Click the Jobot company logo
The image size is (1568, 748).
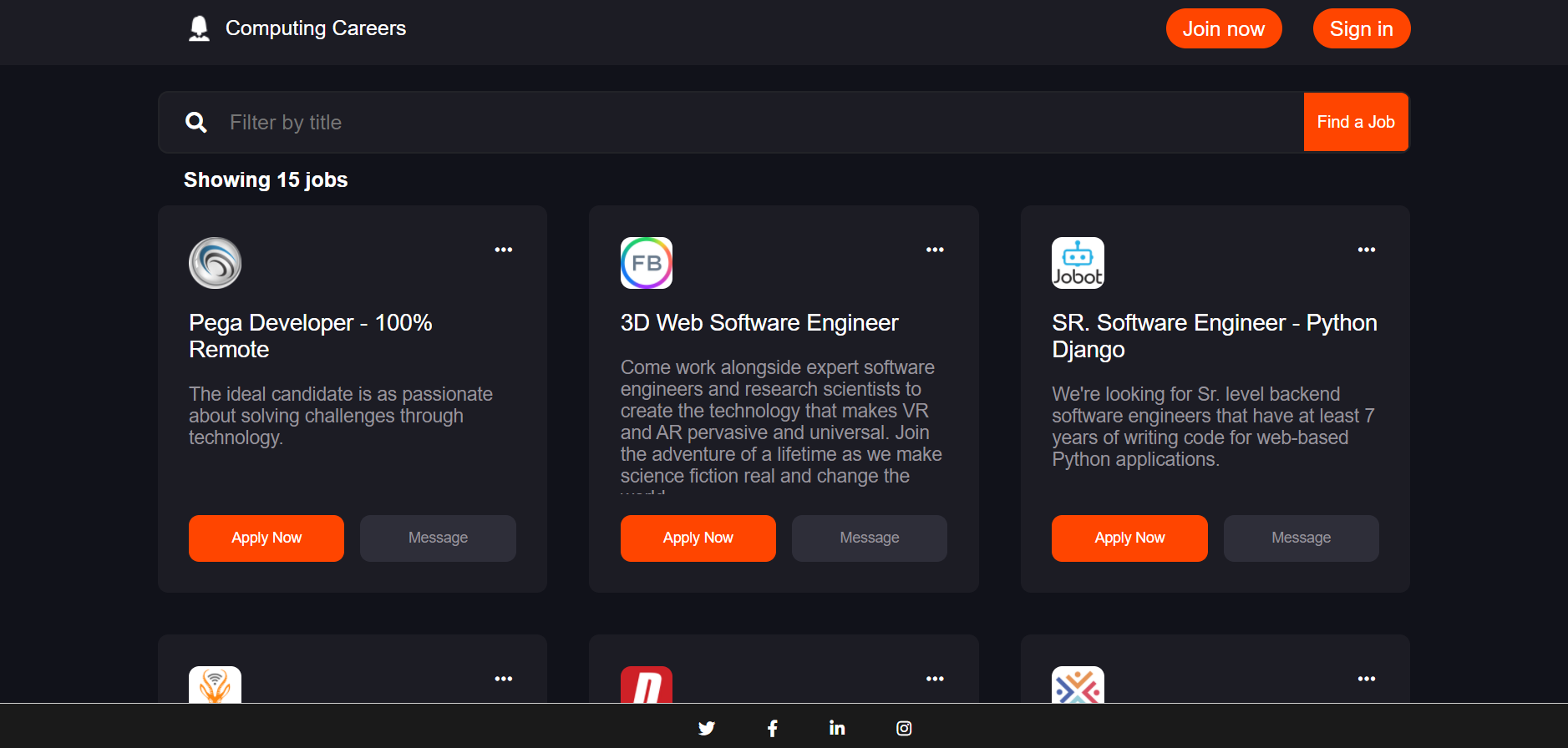tap(1078, 263)
